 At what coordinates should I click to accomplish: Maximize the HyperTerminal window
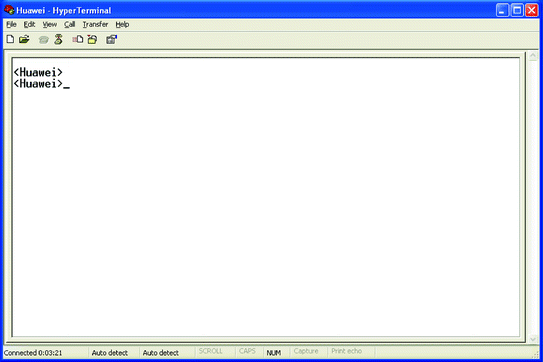[x=517, y=10]
